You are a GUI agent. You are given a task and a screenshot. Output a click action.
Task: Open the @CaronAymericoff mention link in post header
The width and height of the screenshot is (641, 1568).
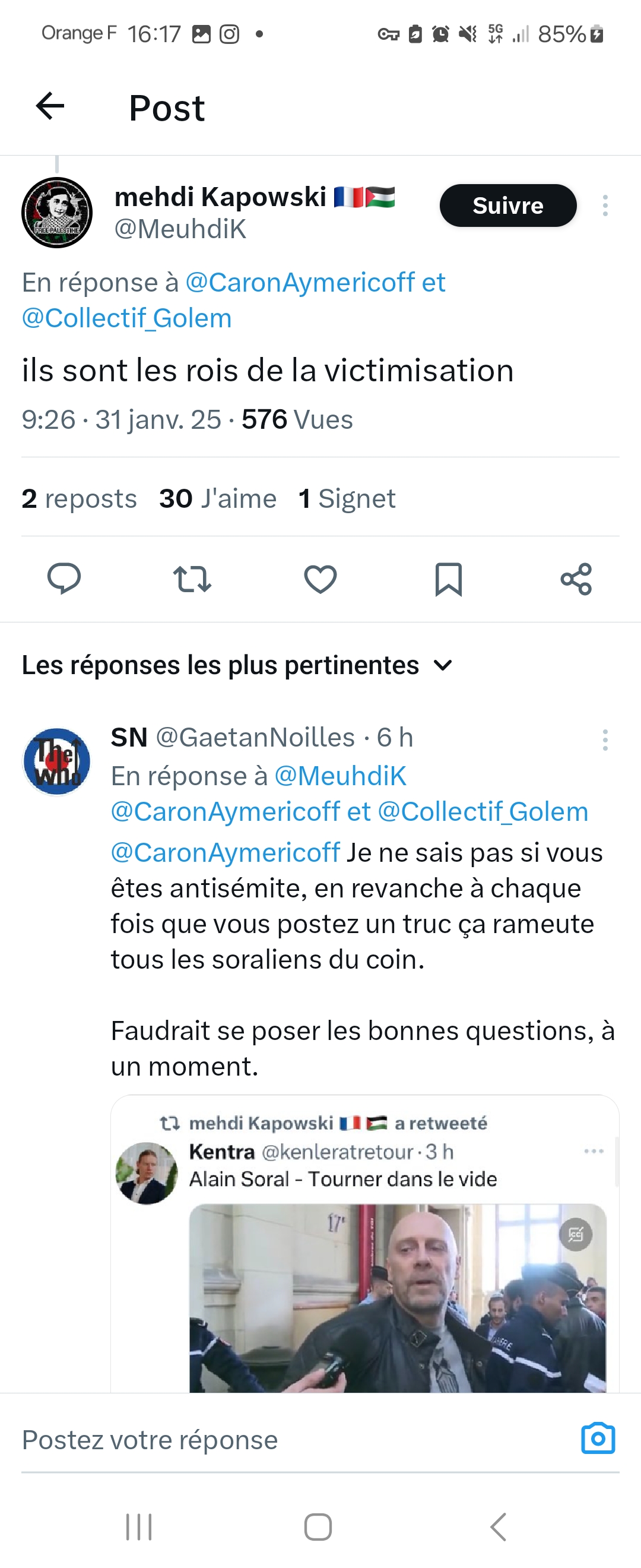[300, 283]
